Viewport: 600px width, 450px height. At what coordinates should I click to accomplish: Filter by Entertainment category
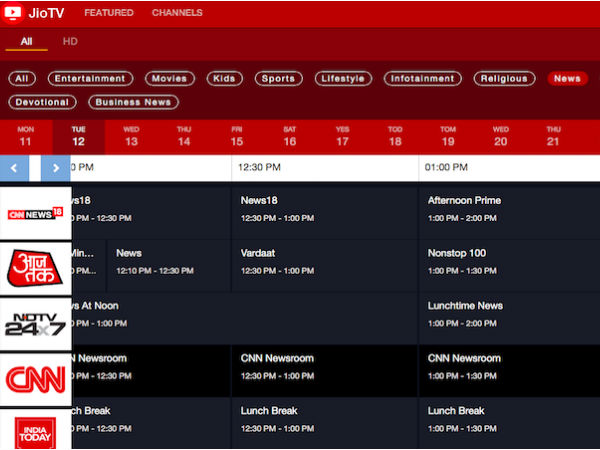[x=90, y=78]
